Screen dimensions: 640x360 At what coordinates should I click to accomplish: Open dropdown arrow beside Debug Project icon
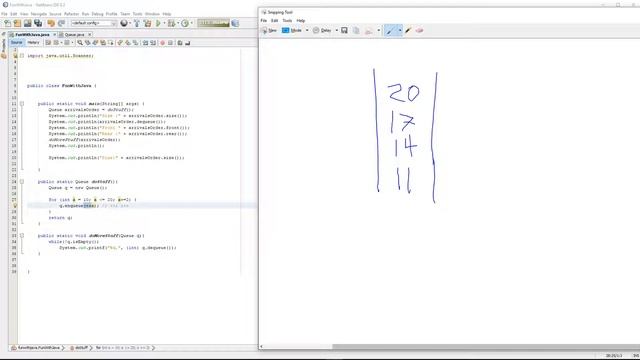point(178,23)
